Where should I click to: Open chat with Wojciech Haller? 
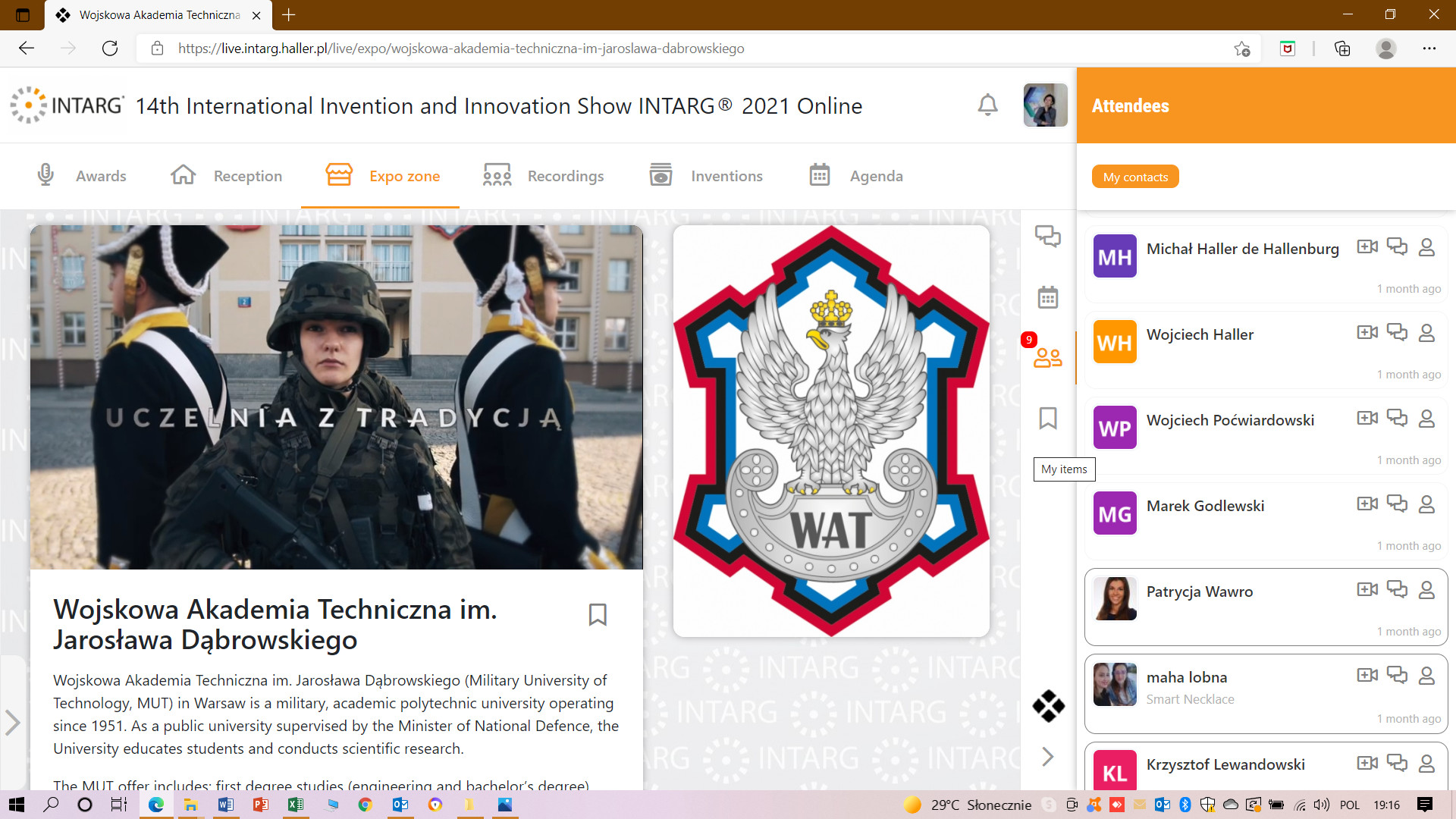1397,332
